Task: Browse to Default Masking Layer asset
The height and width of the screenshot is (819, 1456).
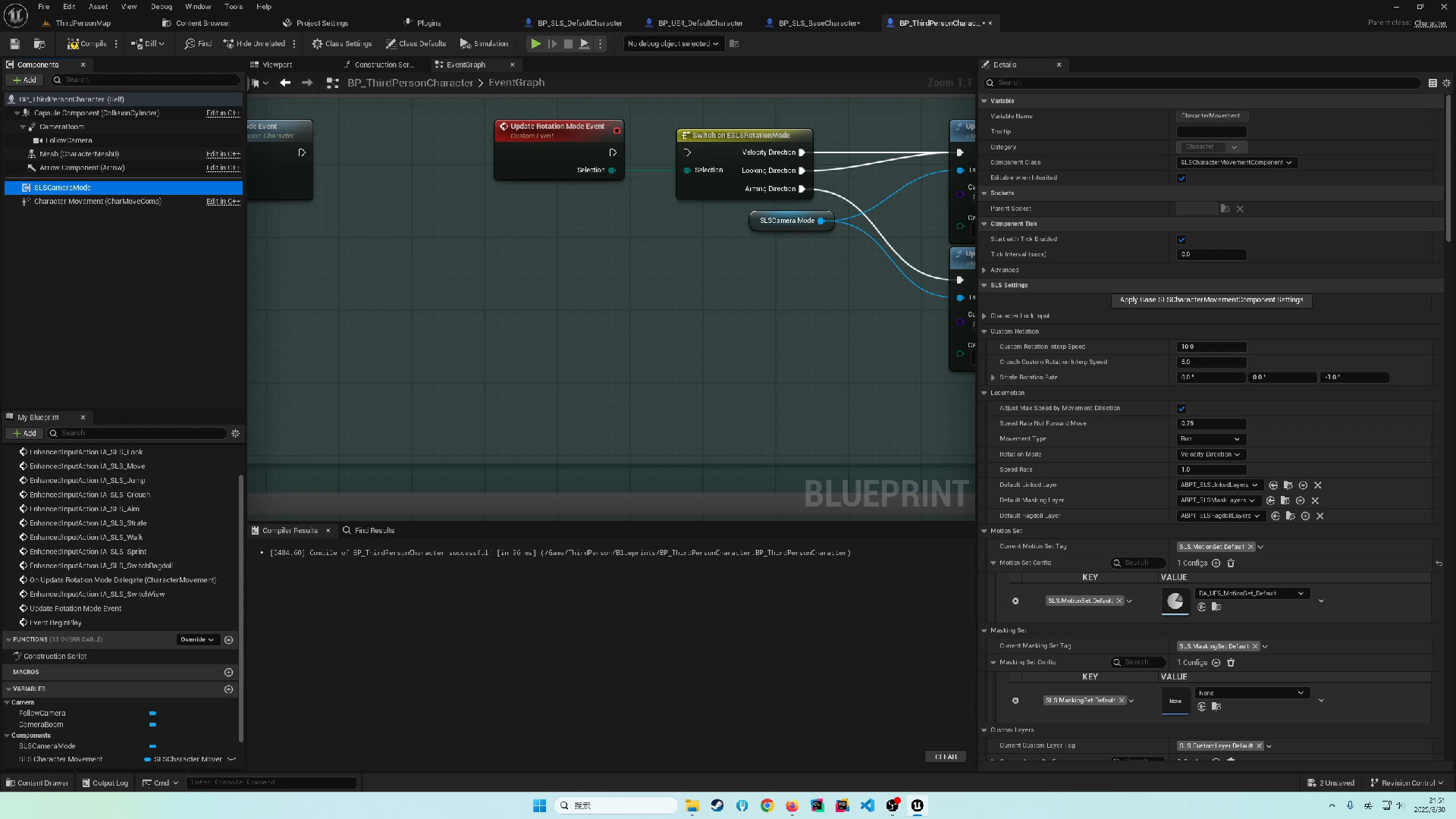Action: click(x=1285, y=500)
